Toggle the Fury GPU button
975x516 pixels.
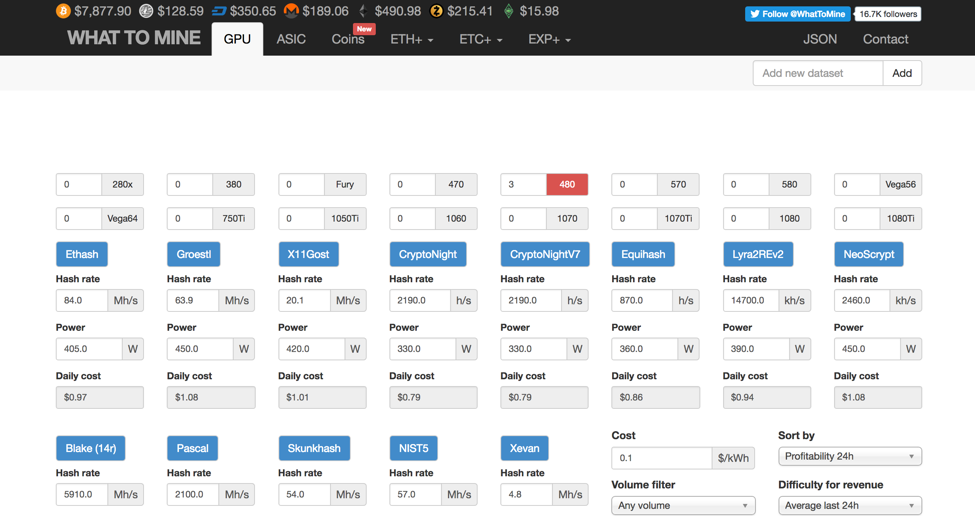click(344, 185)
